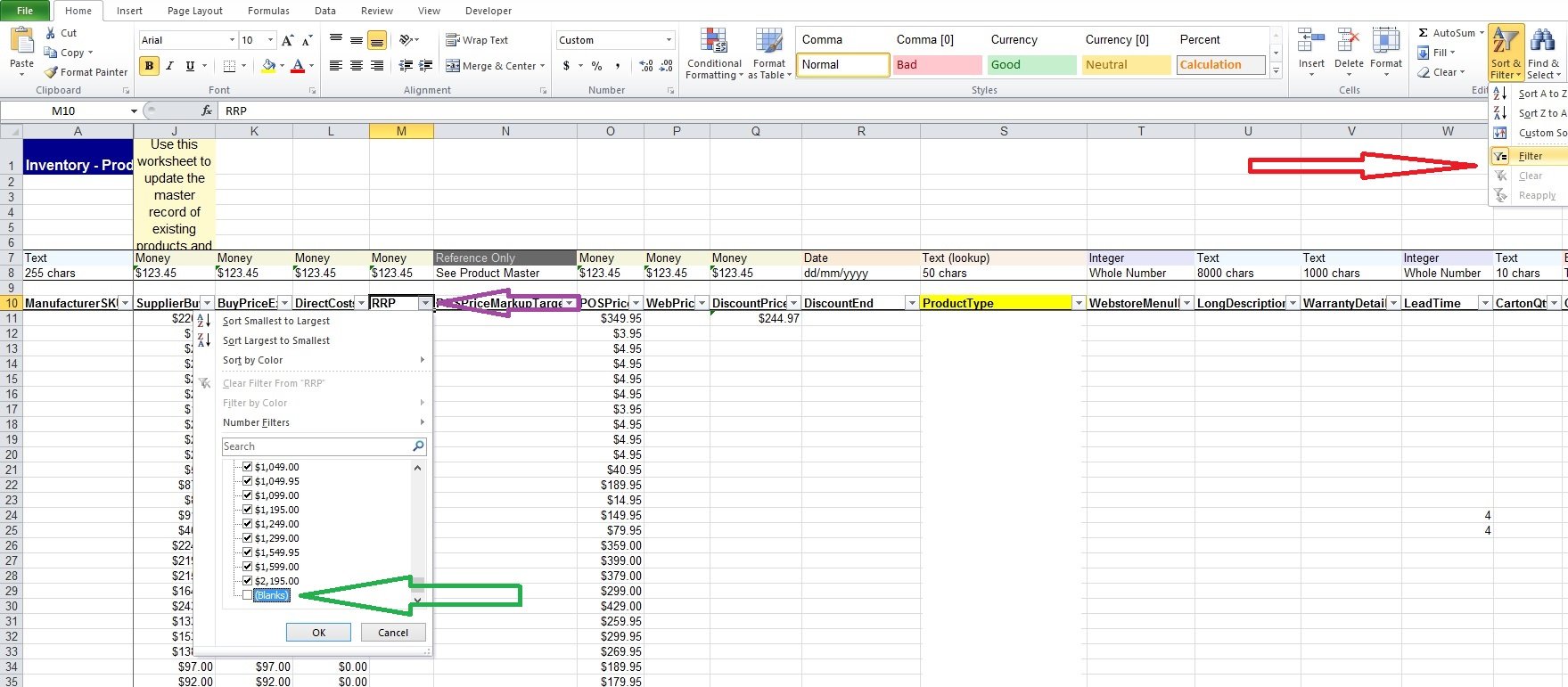Open the LeadTime column filter dropdown
1568x687 pixels.
[x=1484, y=304]
